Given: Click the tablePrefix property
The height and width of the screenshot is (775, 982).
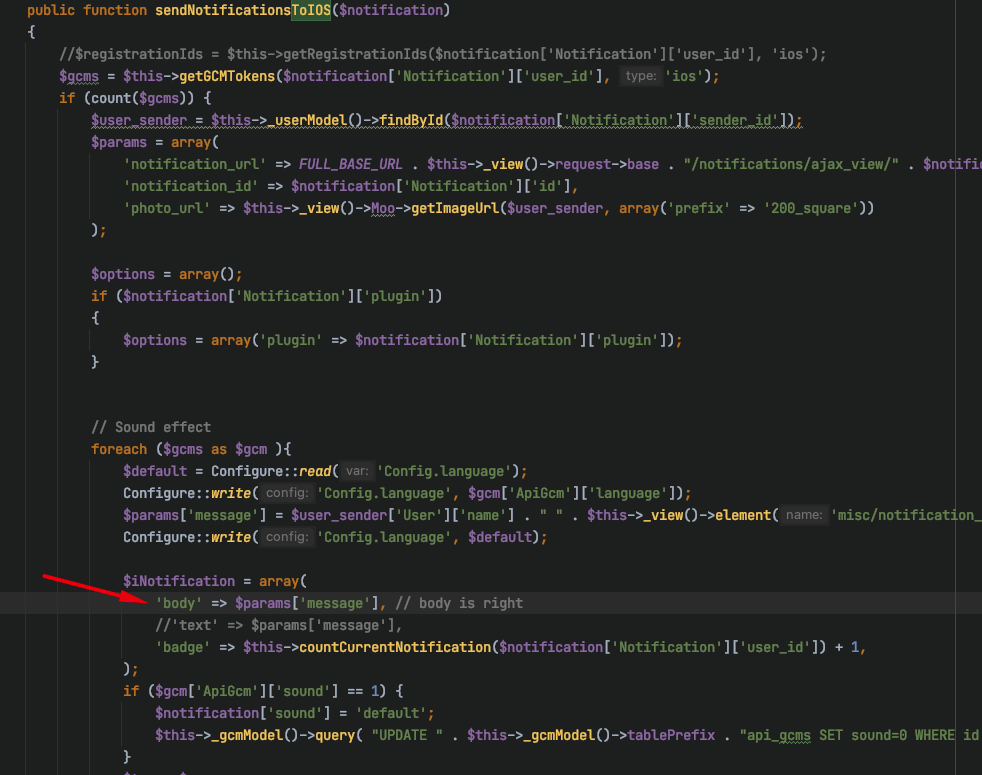Looking at the screenshot, I should click(x=671, y=735).
